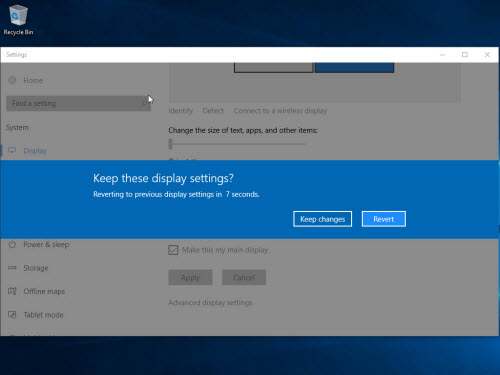Click the Offline maps icon
Screen dimensions: 500x375
[x=12, y=291]
